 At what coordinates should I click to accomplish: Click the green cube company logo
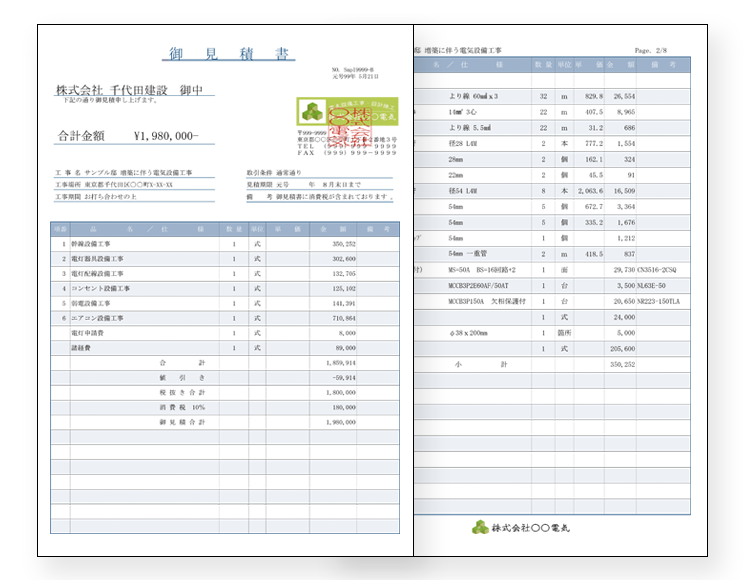click(313, 112)
